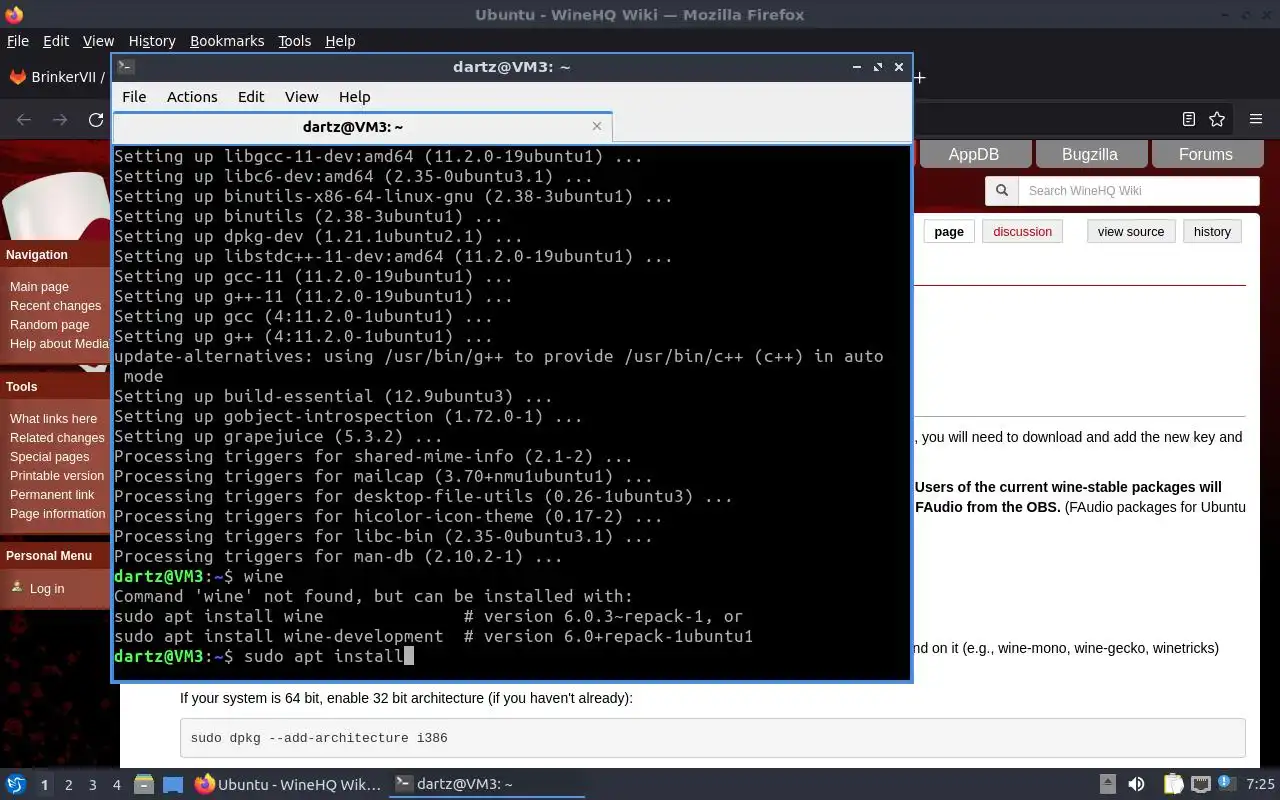The height and width of the screenshot is (800, 1280).
Task: Click the Log in link
Action: (46, 588)
